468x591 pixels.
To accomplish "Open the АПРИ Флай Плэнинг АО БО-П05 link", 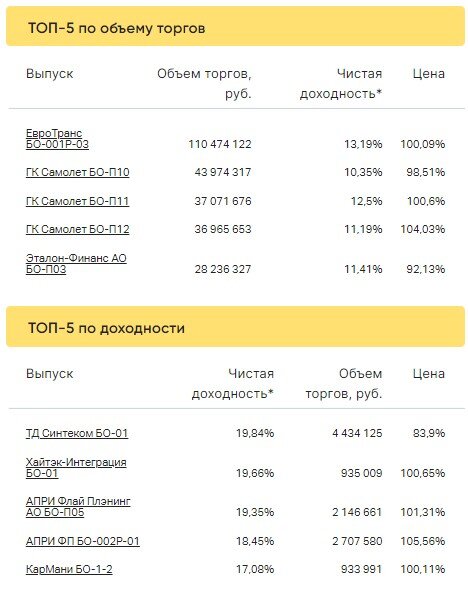I will 78,507.
